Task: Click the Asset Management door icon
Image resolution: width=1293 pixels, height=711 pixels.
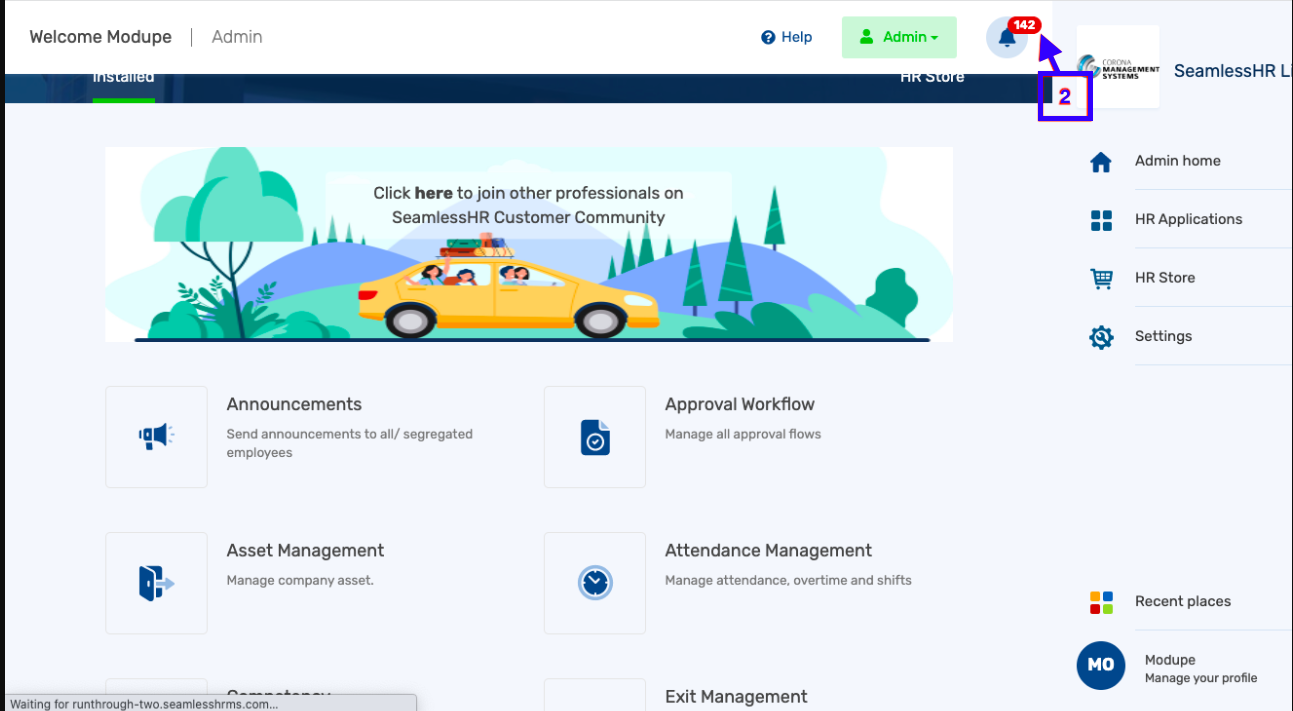Action: point(156,582)
